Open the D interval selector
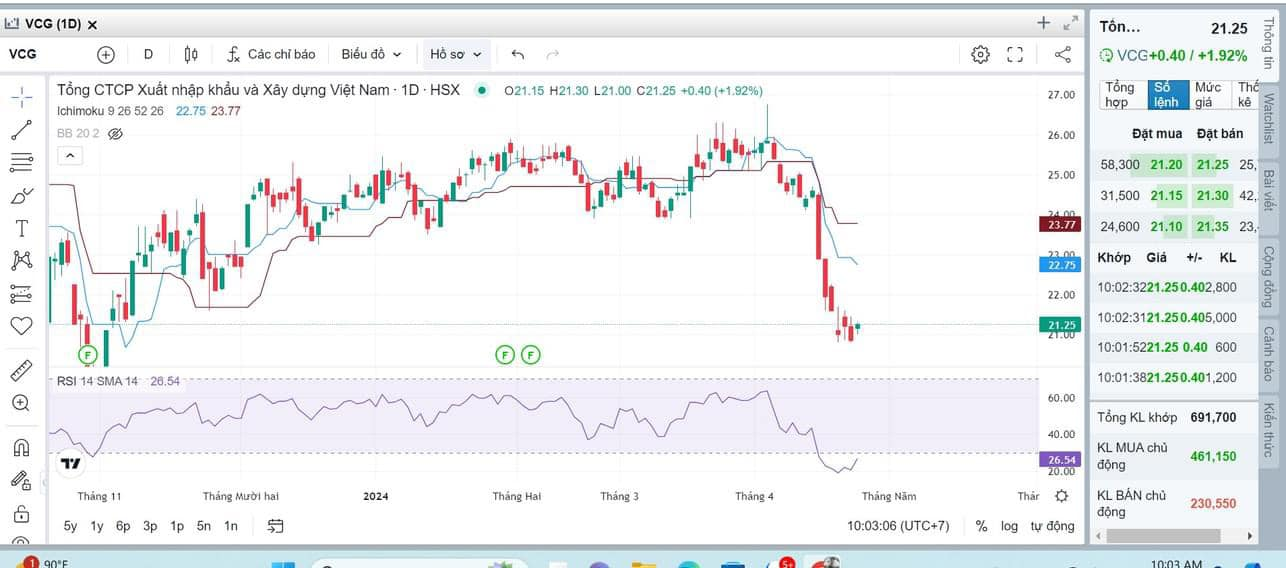Image resolution: width=1286 pixels, height=568 pixels. click(148, 54)
